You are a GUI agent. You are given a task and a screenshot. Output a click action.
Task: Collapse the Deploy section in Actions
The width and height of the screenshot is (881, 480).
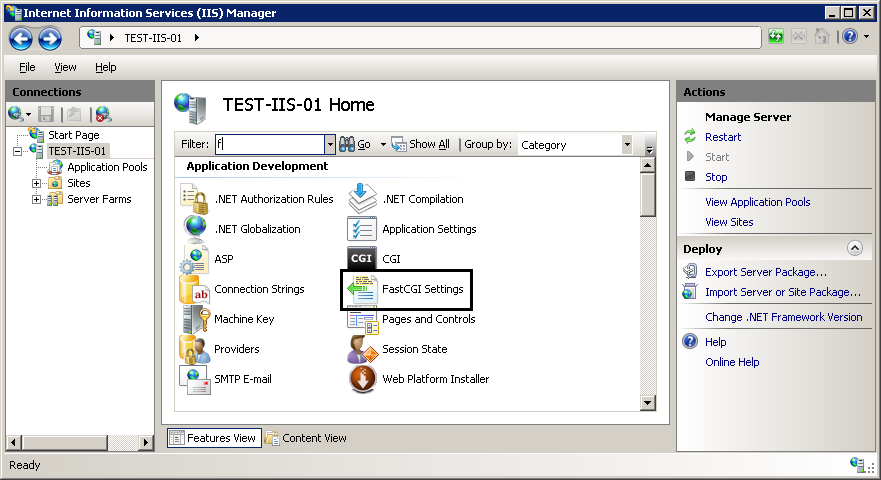pos(854,248)
